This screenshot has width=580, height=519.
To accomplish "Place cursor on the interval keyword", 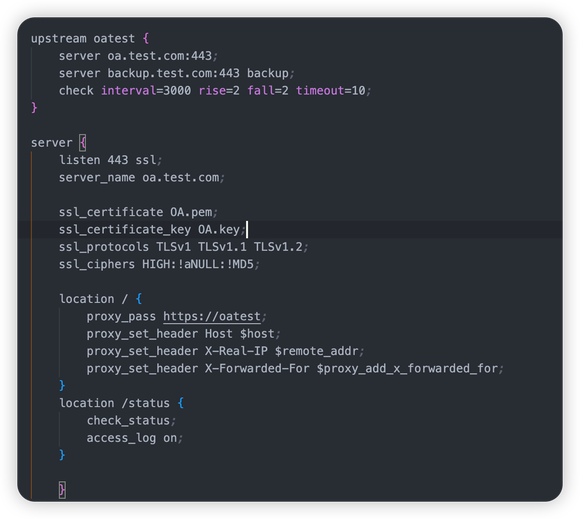I will [x=128, y=91].
